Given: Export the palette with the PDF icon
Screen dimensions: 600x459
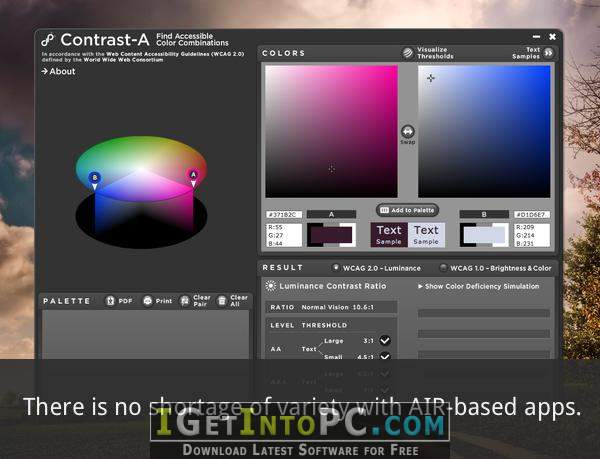Looking at the screenshot, I should point(110,301).
